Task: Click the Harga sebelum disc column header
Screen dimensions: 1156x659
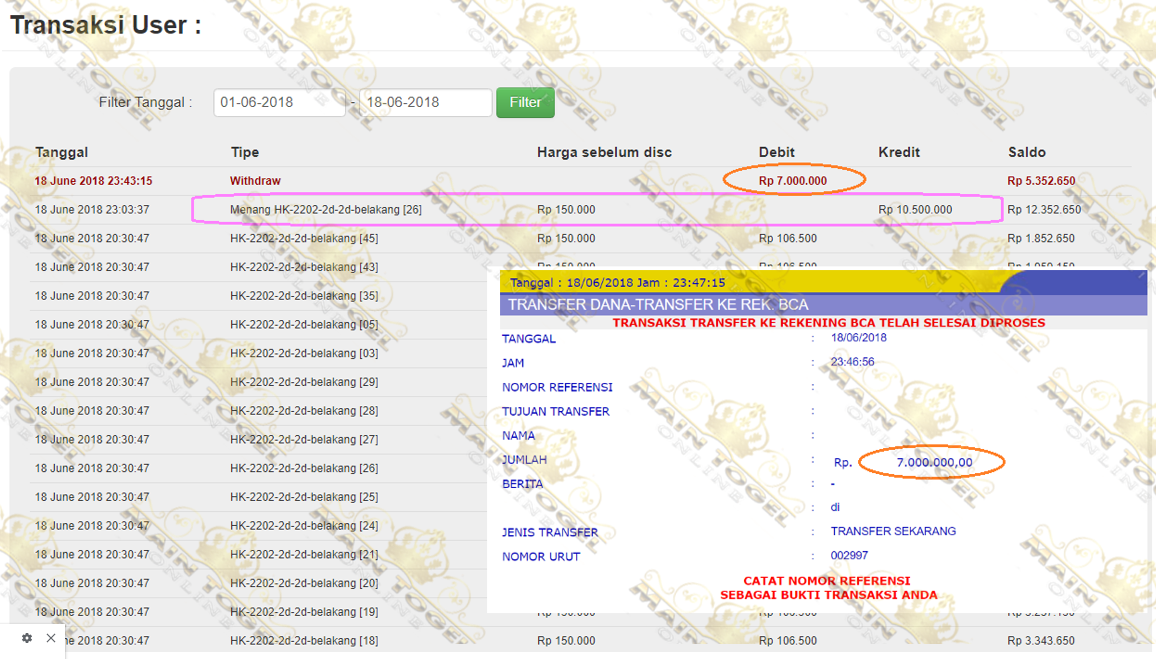Action: click(604, 152)
